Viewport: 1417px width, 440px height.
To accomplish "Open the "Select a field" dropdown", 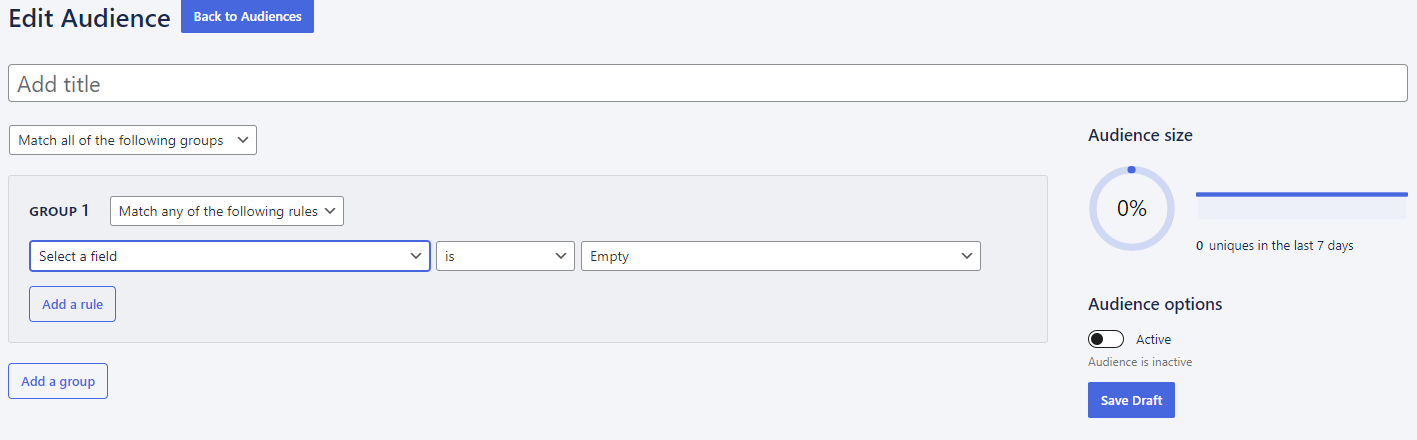I will pos(230,256).
